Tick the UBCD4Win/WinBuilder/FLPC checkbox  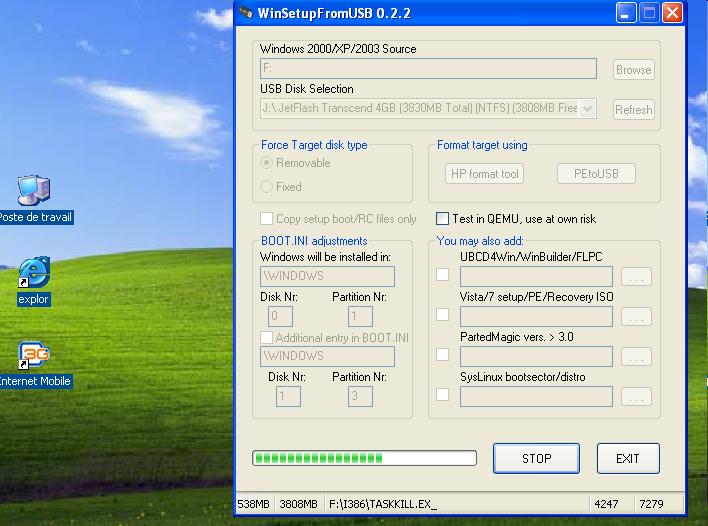pyautogui.click(x=442, y=275)
